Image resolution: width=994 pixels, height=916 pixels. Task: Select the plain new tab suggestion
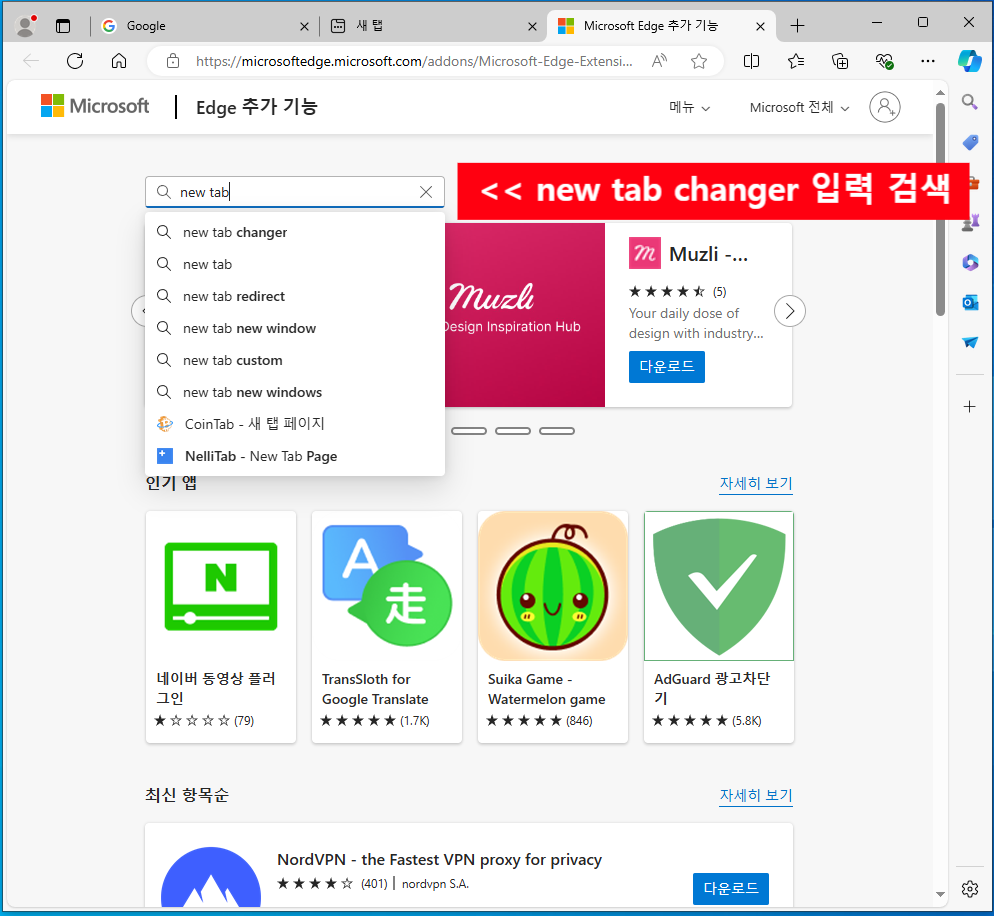click(295, 264)
